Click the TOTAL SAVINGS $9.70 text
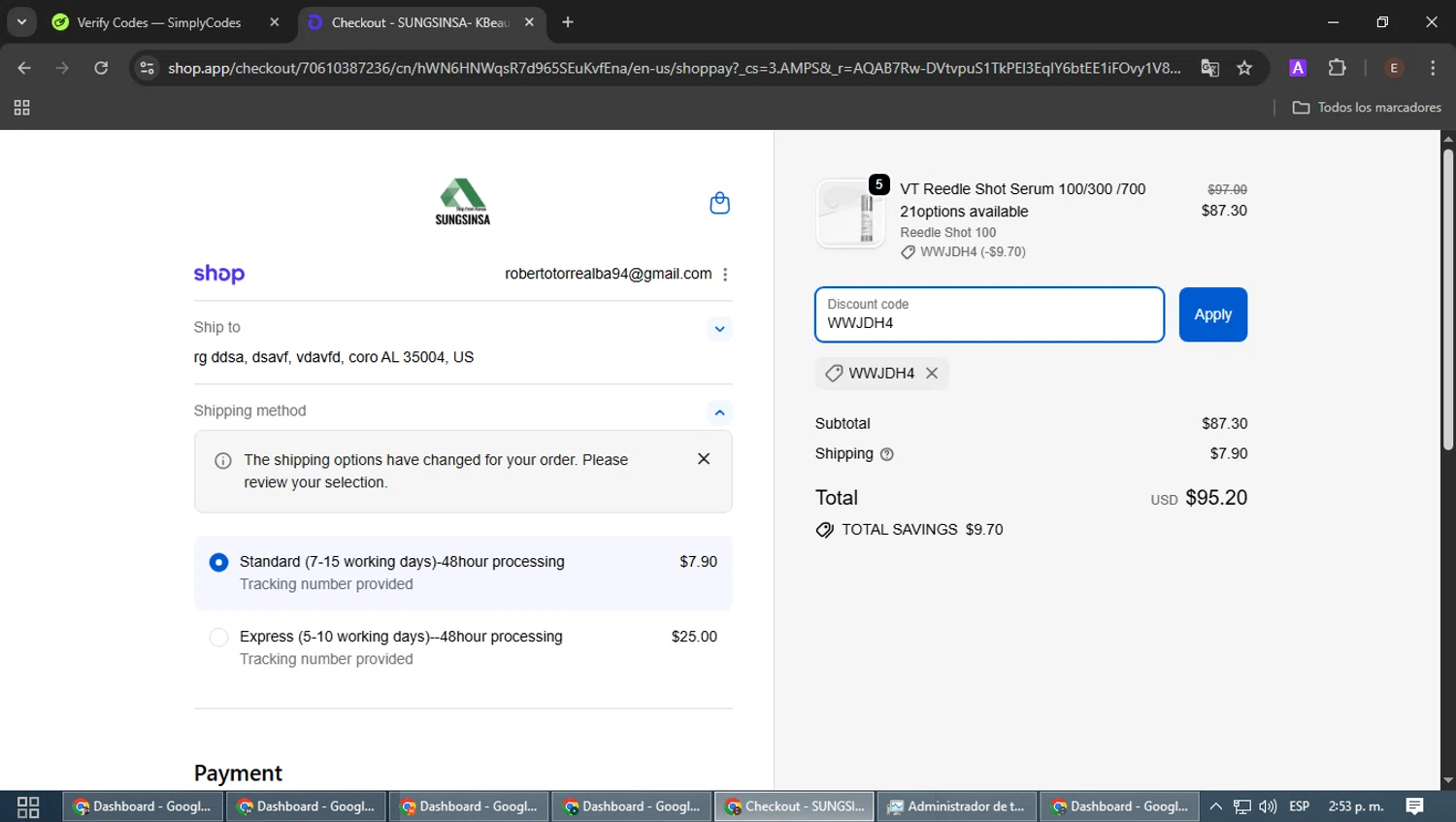This screenshot has width=1456, height=822. 922,530
